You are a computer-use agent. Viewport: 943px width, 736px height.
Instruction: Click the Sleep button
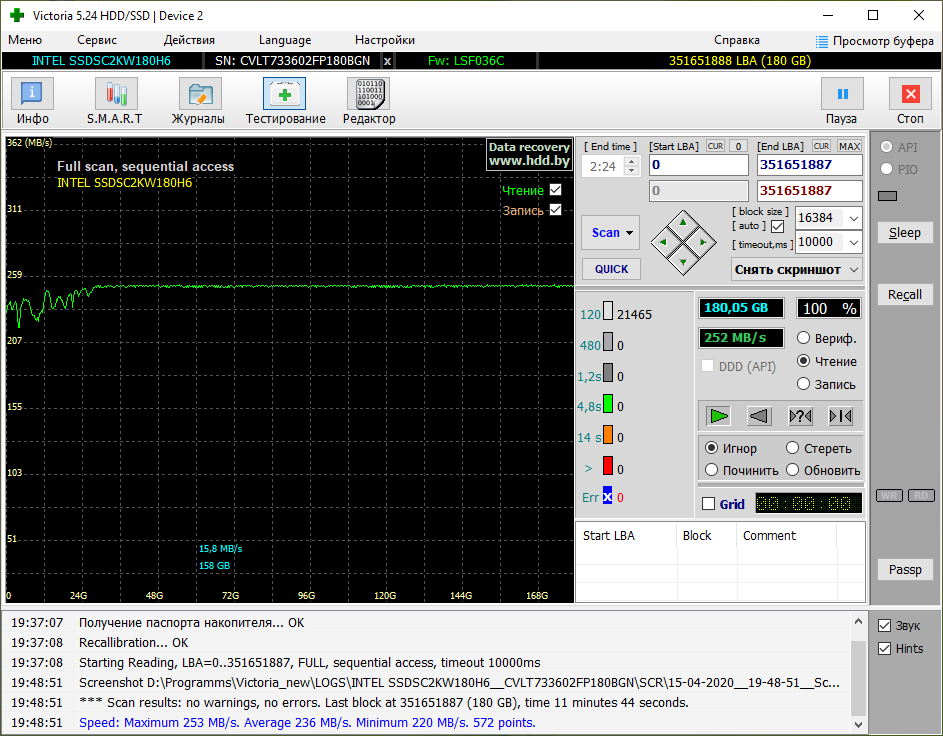[905, 233]
